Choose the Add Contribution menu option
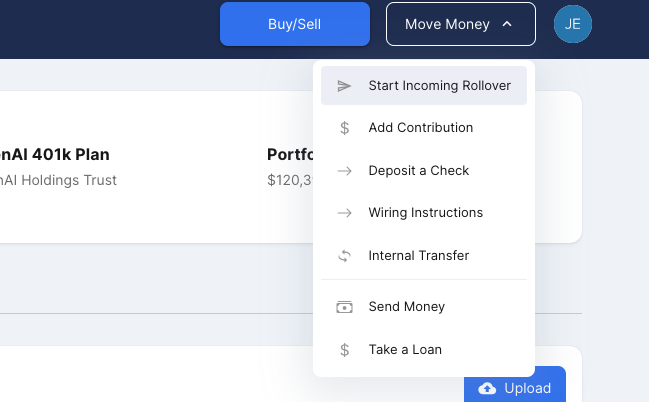Viewport: 649px width, 402px height. 420,128
